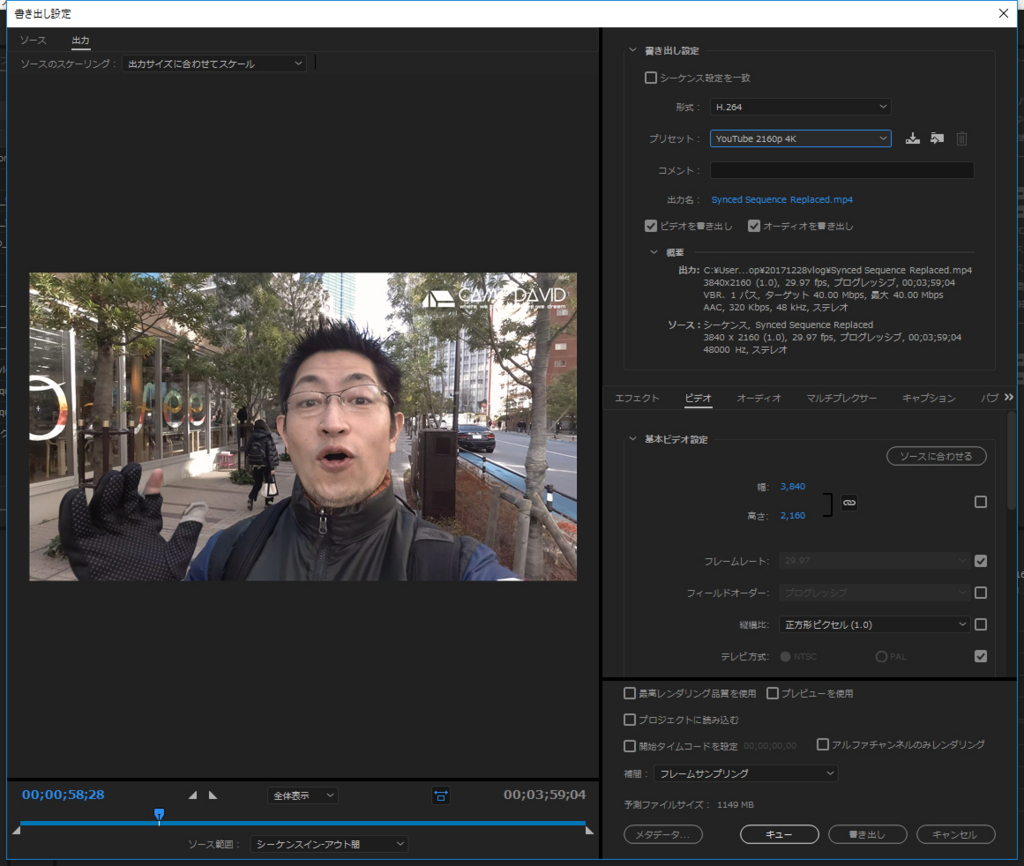Check プロジェクトに読み込む
This screenshot has width=1024, height=866.
(x=630, y=719)
